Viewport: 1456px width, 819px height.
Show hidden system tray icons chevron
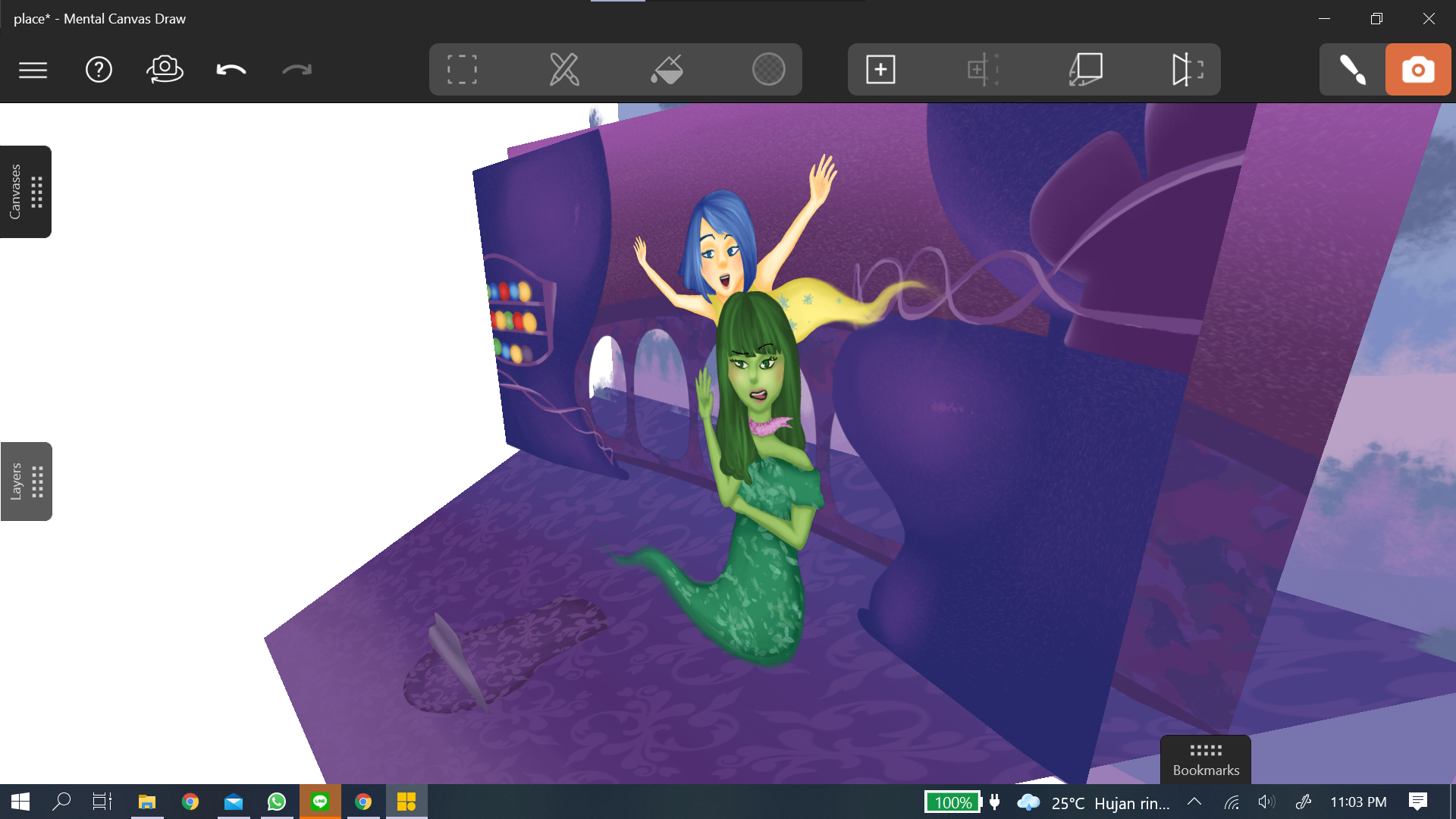tap(1194, 802)
